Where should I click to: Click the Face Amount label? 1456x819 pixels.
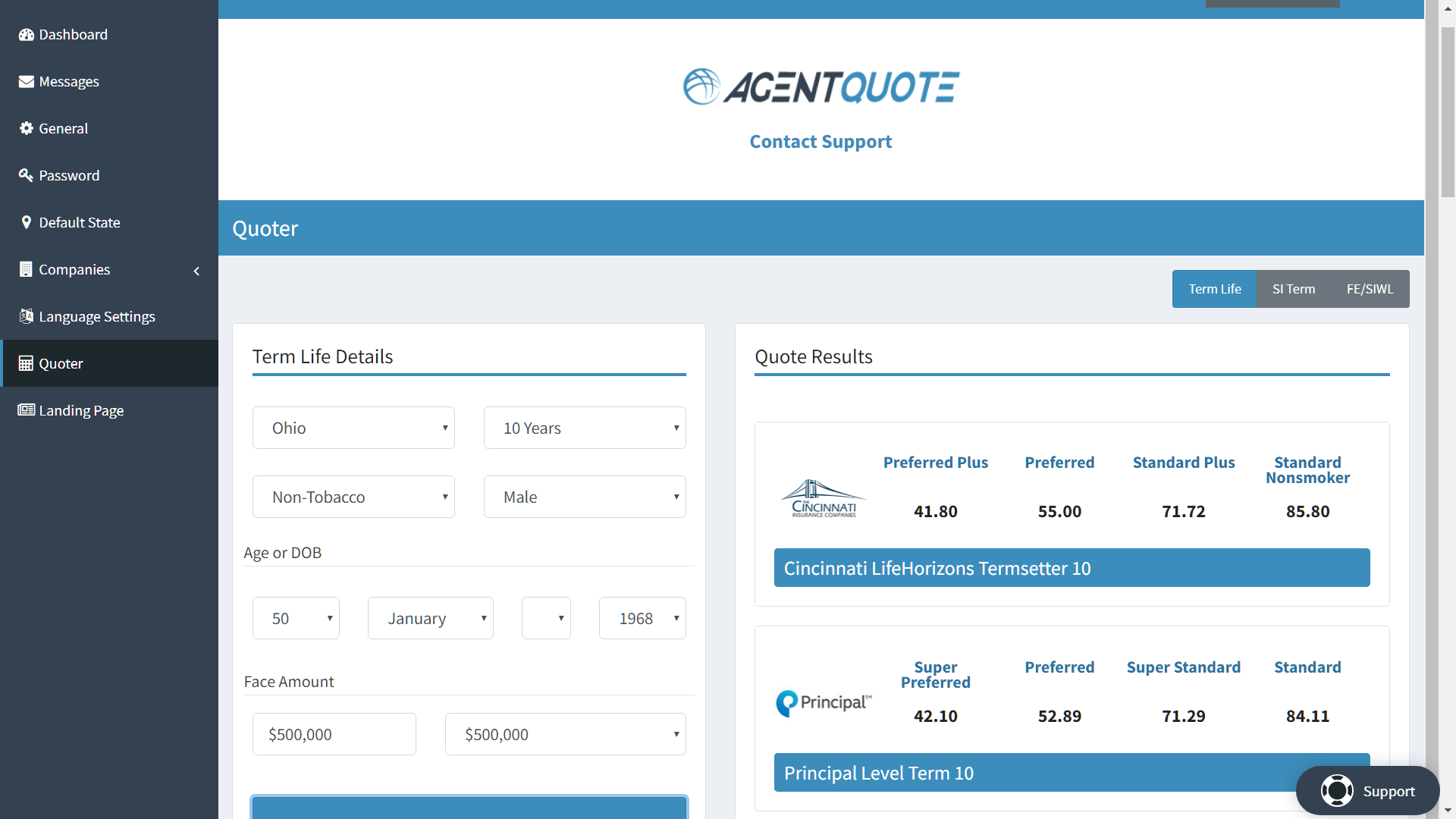(x=288, y=682)
